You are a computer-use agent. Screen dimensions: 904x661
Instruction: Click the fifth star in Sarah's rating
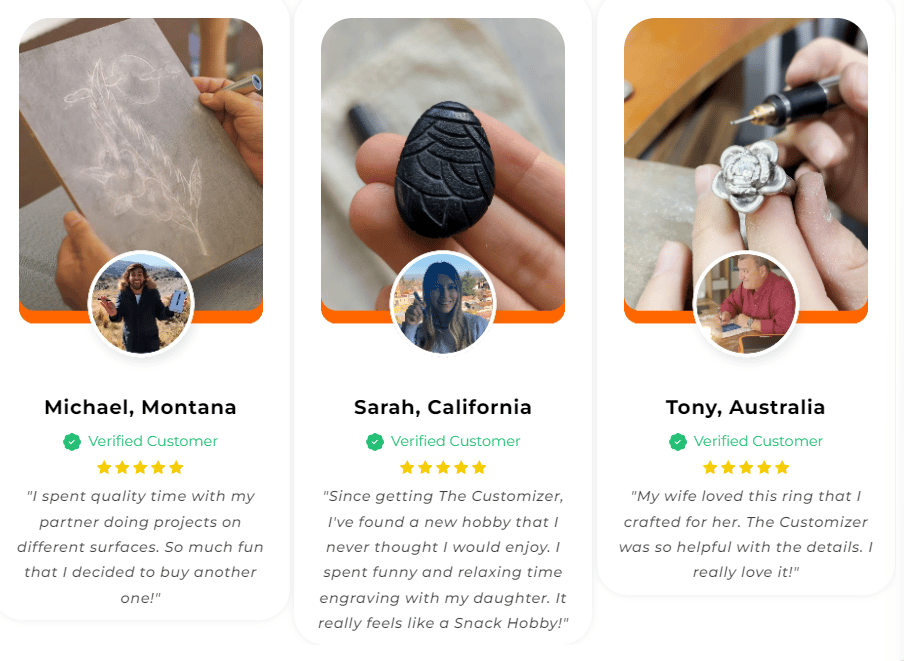[x=479, y=467]
